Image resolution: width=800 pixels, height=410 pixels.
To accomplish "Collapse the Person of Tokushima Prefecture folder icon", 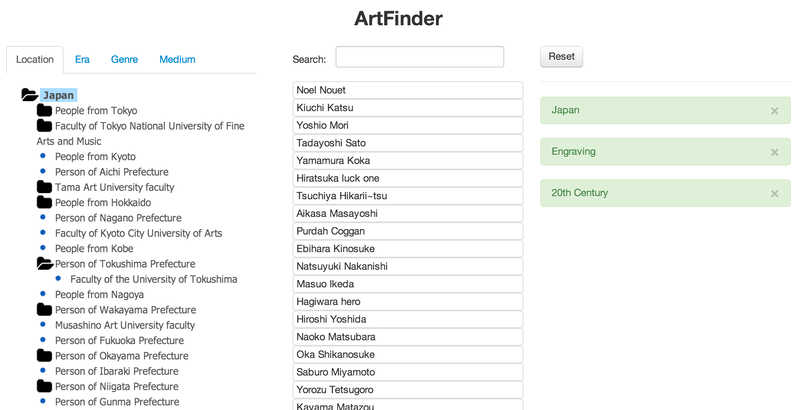I will pos(45,263).
